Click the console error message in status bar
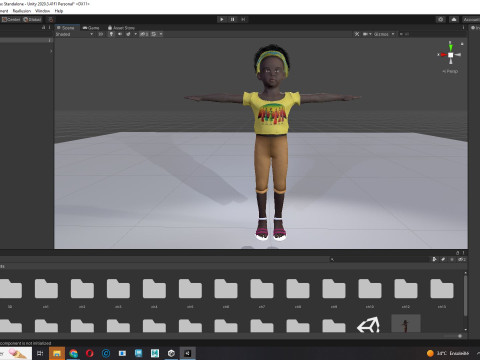Image resolution: width=480 pixels, height=360 pixels. coord(26,343)
